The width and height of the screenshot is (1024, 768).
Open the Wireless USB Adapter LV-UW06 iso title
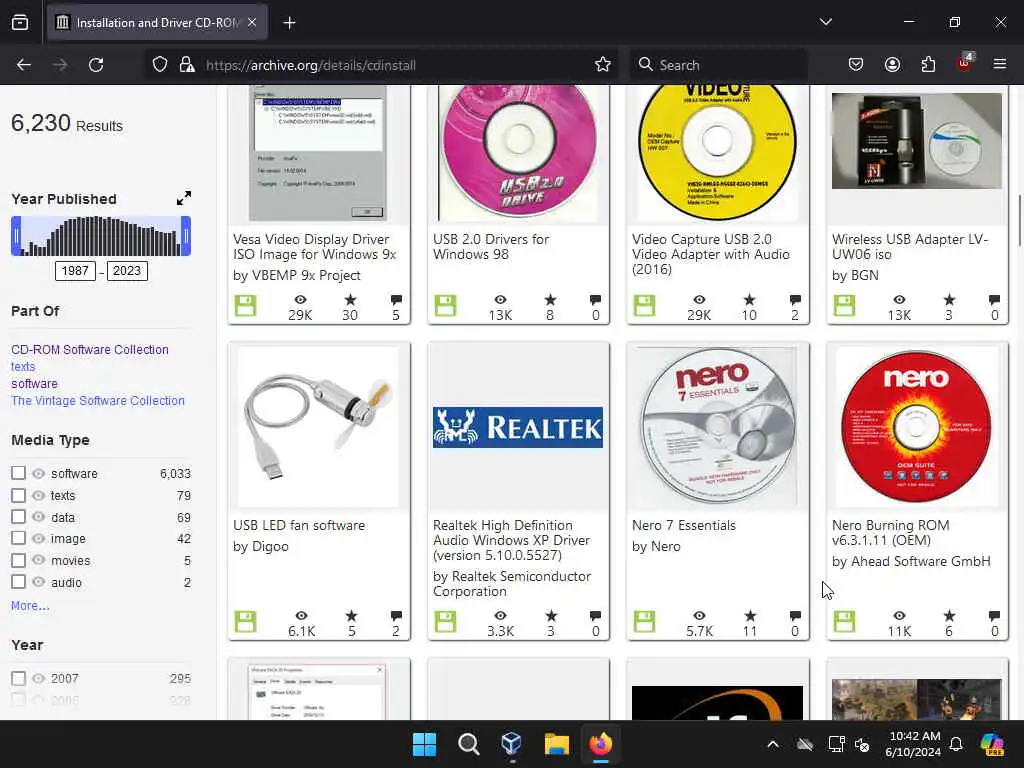click(x=910, y=247)
